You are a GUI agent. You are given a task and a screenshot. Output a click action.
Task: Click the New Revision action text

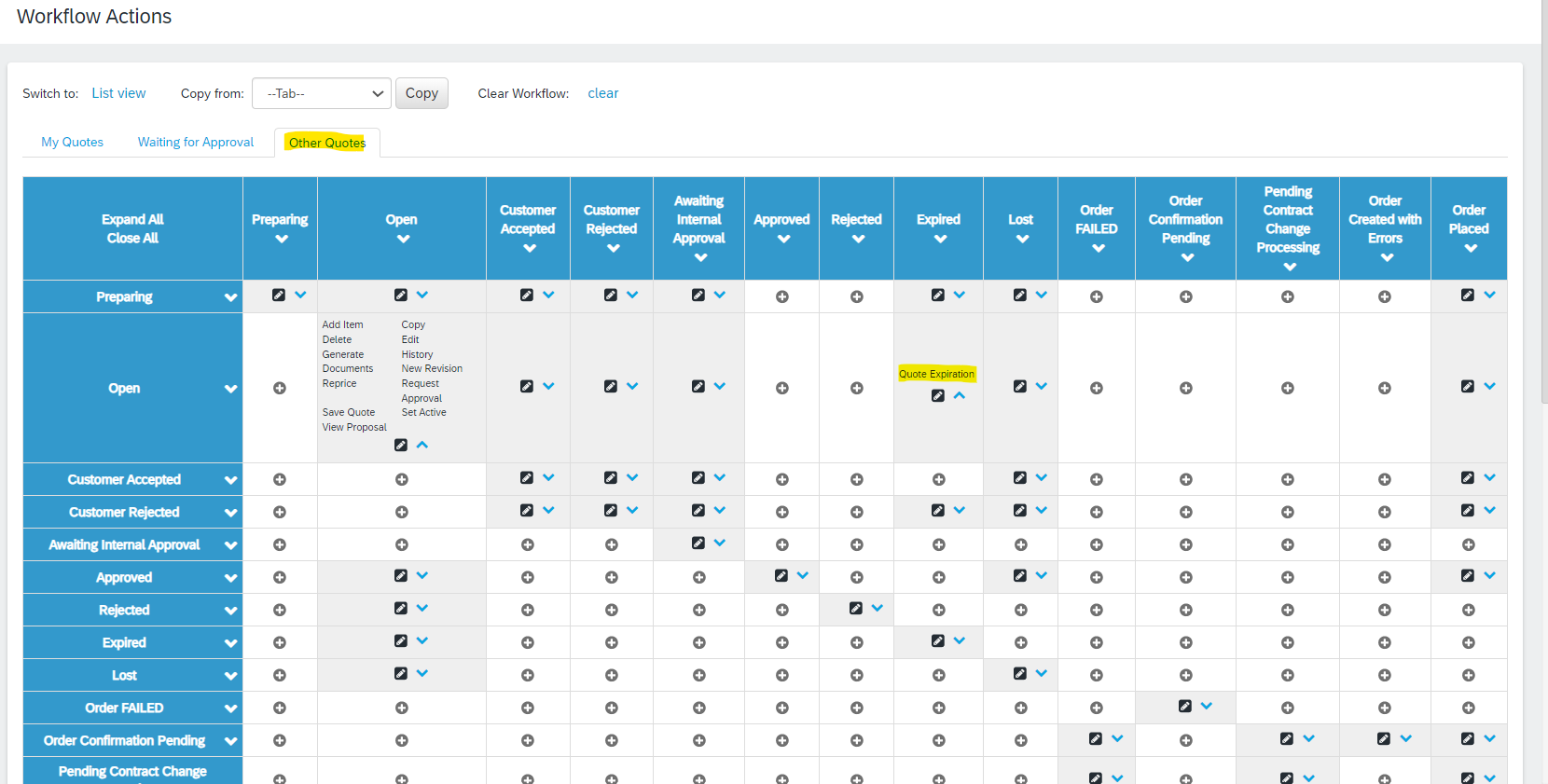pyautogui.click(x=432, y=368)
